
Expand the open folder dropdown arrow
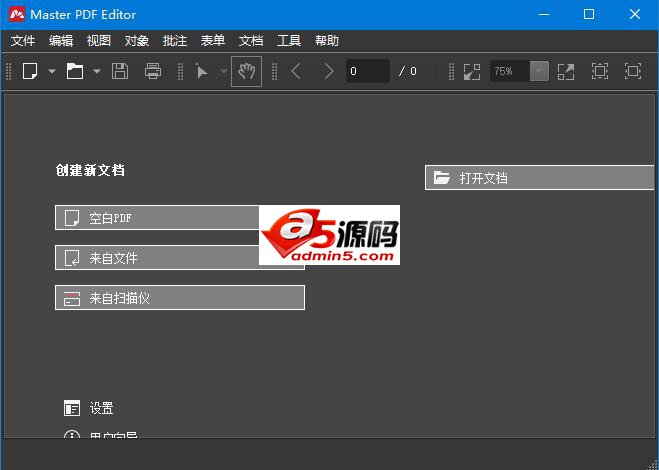97,71
